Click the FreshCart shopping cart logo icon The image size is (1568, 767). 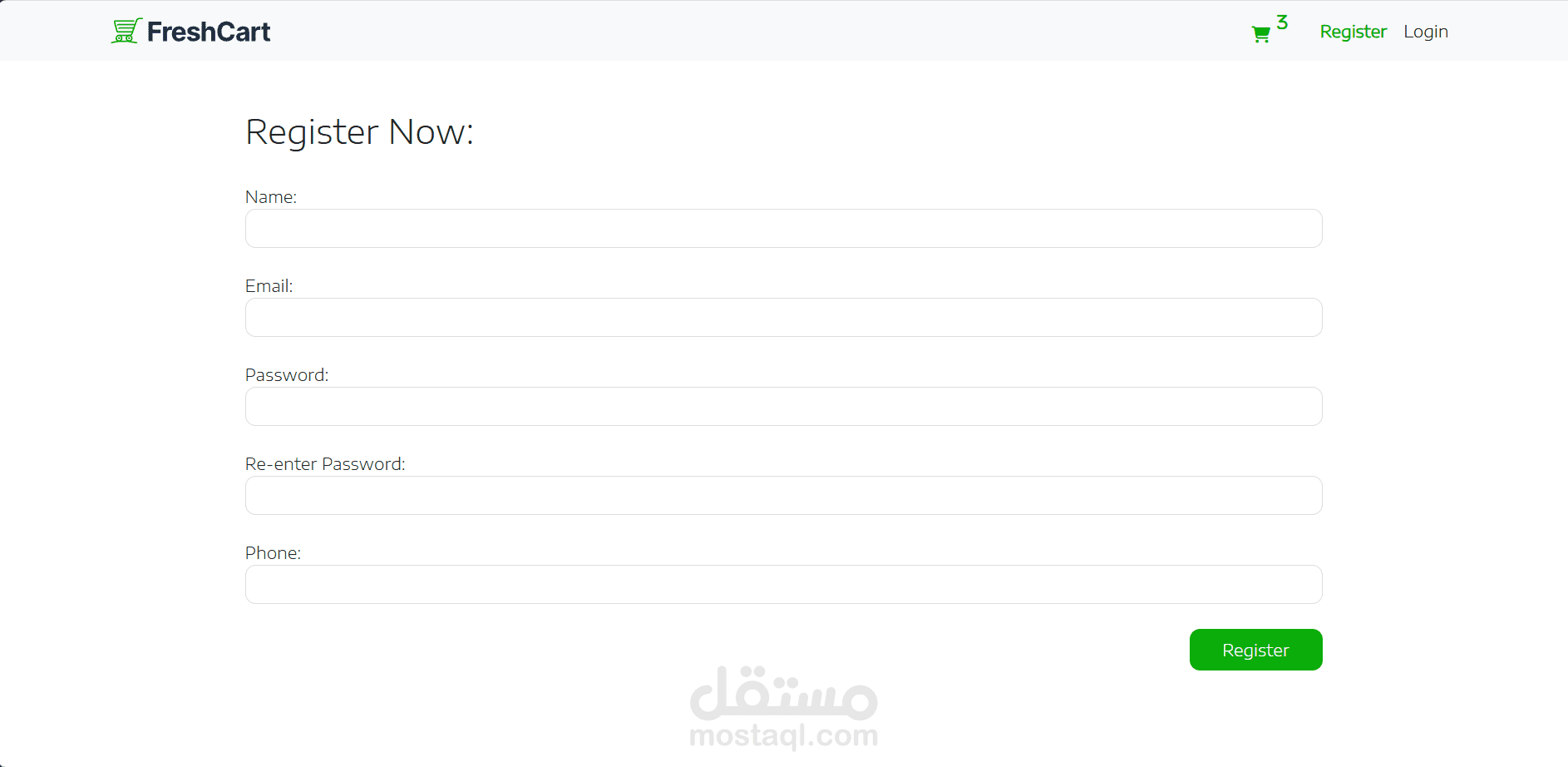point(126,31)
